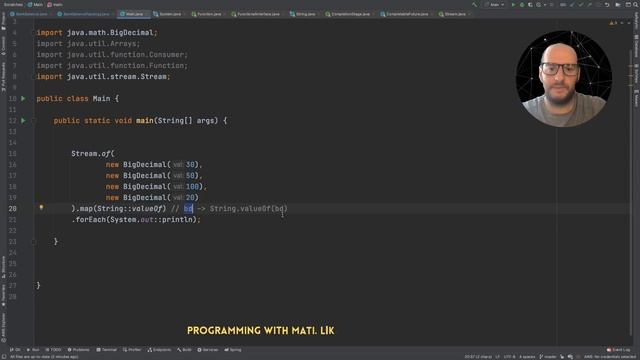The height and width of the screenshot is (360, 640).
Task: Open the Main run configuration dropdown
Action: pos(494,4)
